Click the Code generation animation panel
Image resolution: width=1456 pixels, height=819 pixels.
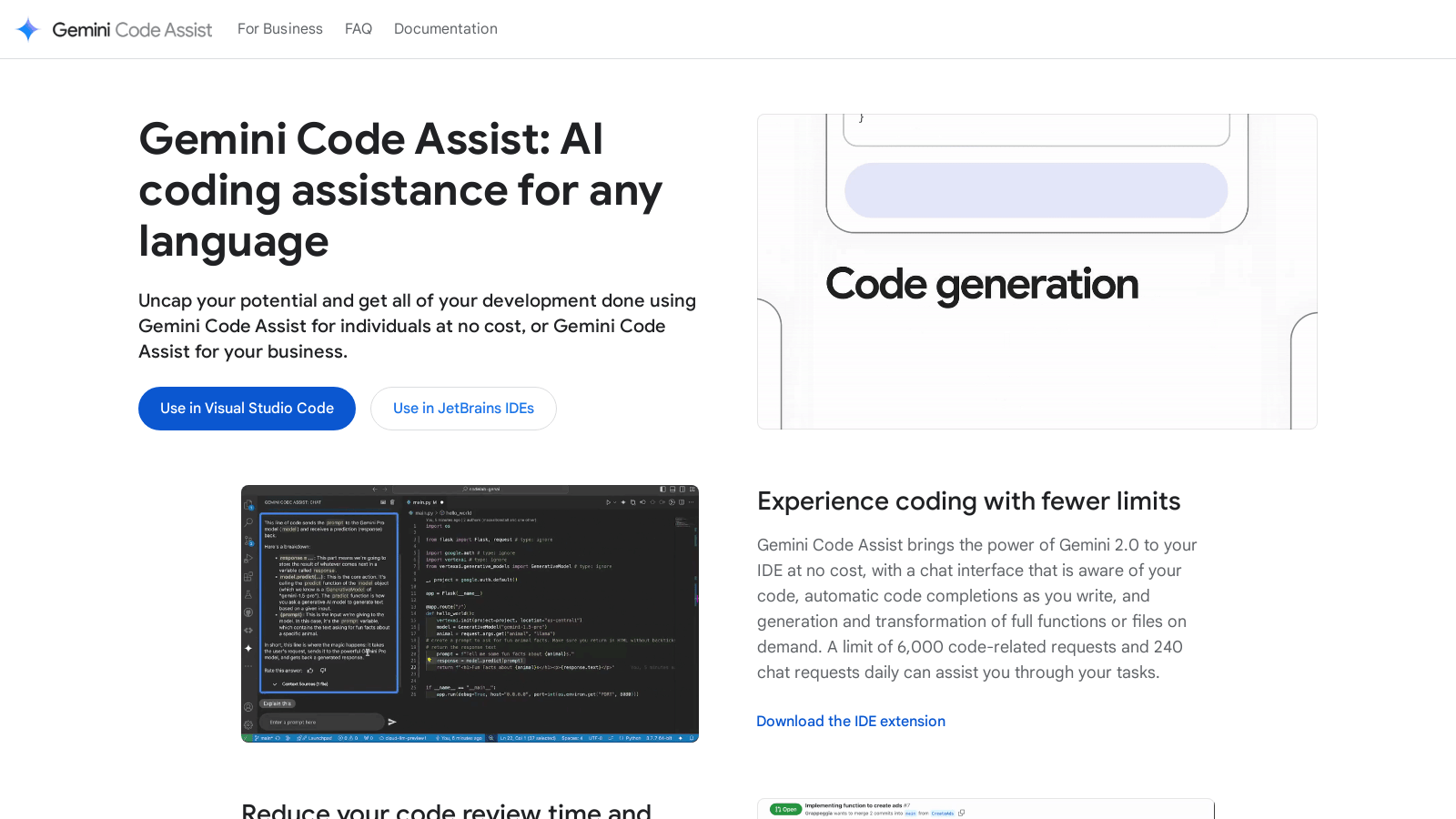[1037, 271]
